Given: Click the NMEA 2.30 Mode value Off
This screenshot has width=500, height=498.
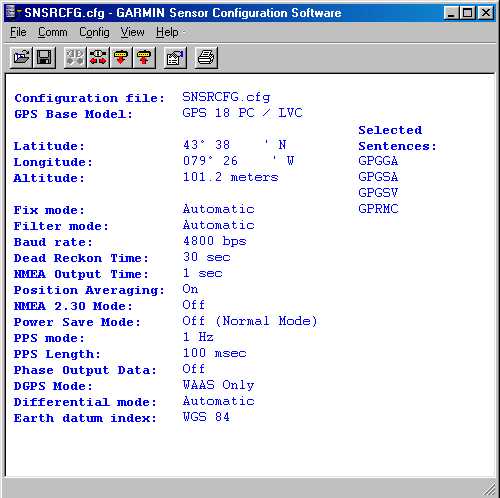Looking at the screenshot, I should (193, 305).
